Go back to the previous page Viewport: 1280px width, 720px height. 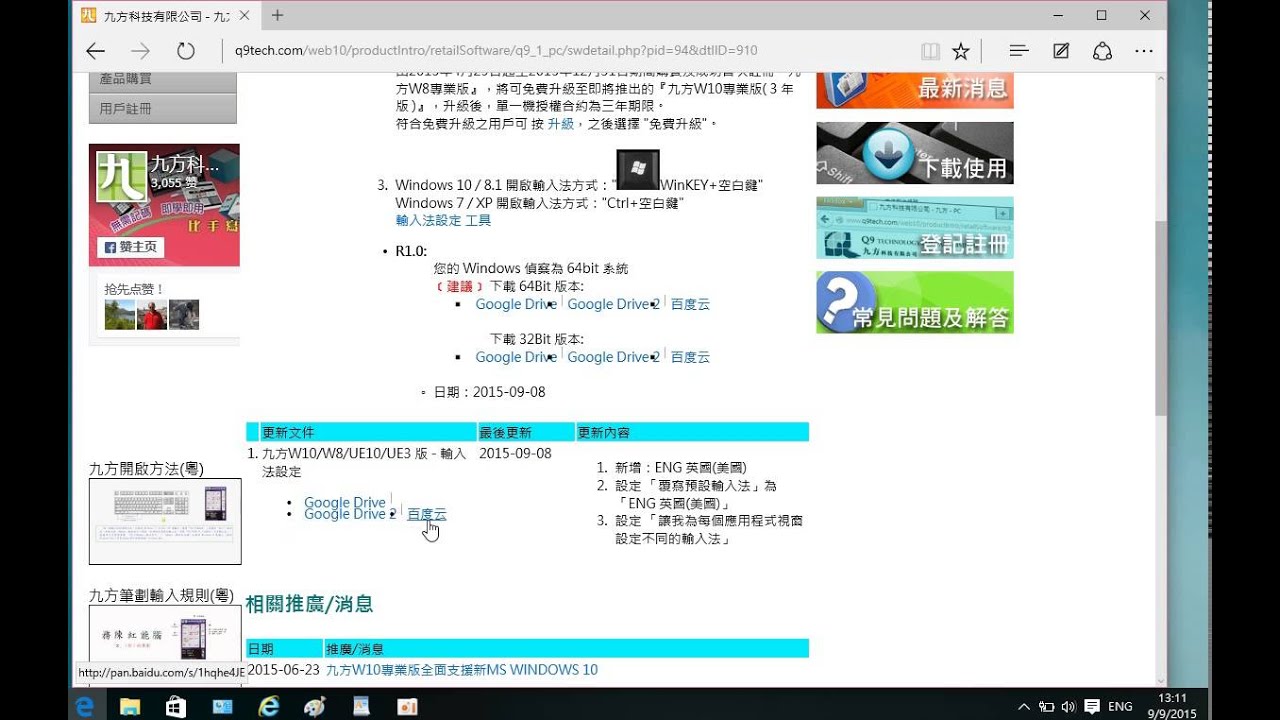(x=95, y=51)
